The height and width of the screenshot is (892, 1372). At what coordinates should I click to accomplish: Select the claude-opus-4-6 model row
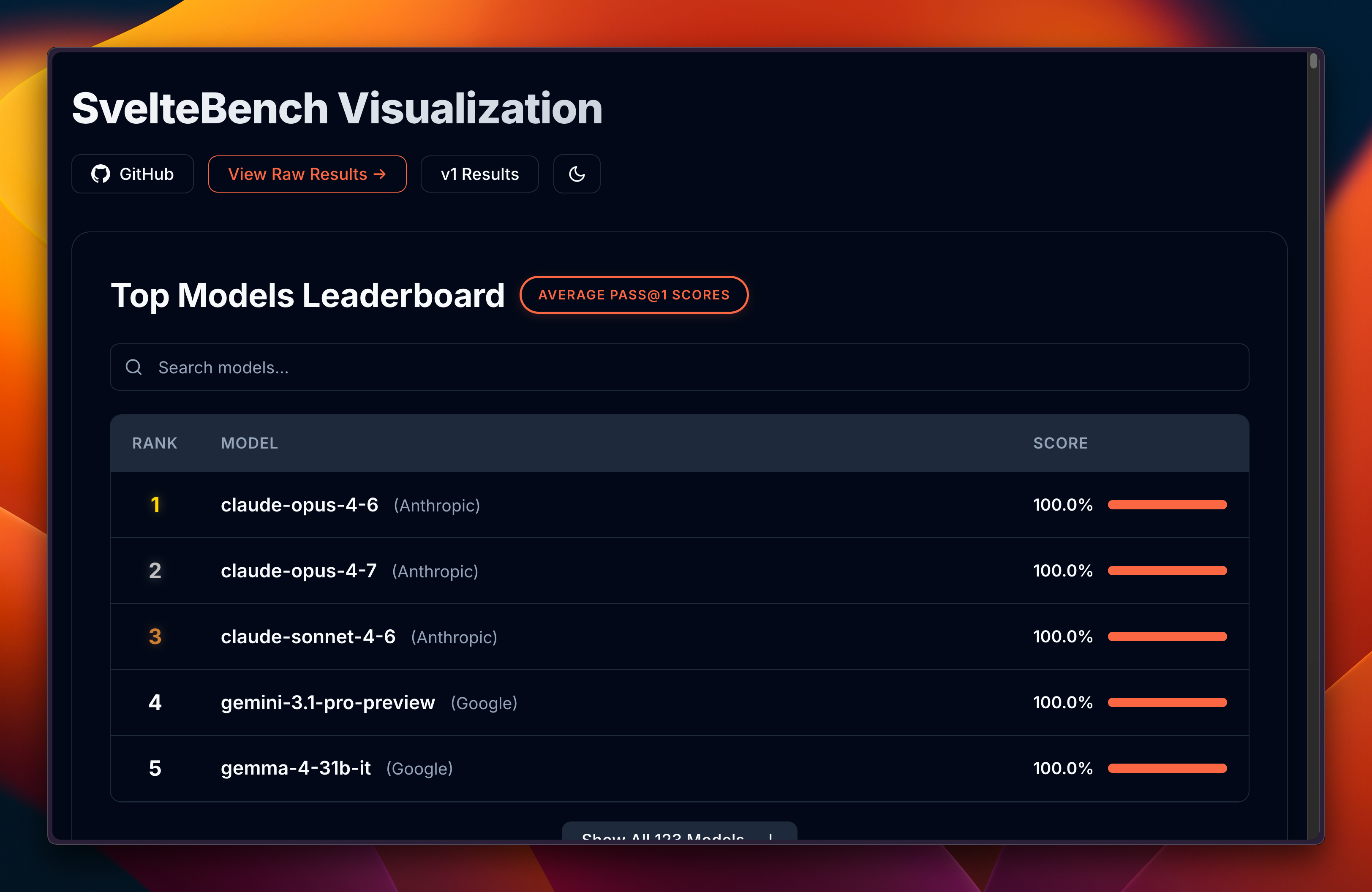679,505
